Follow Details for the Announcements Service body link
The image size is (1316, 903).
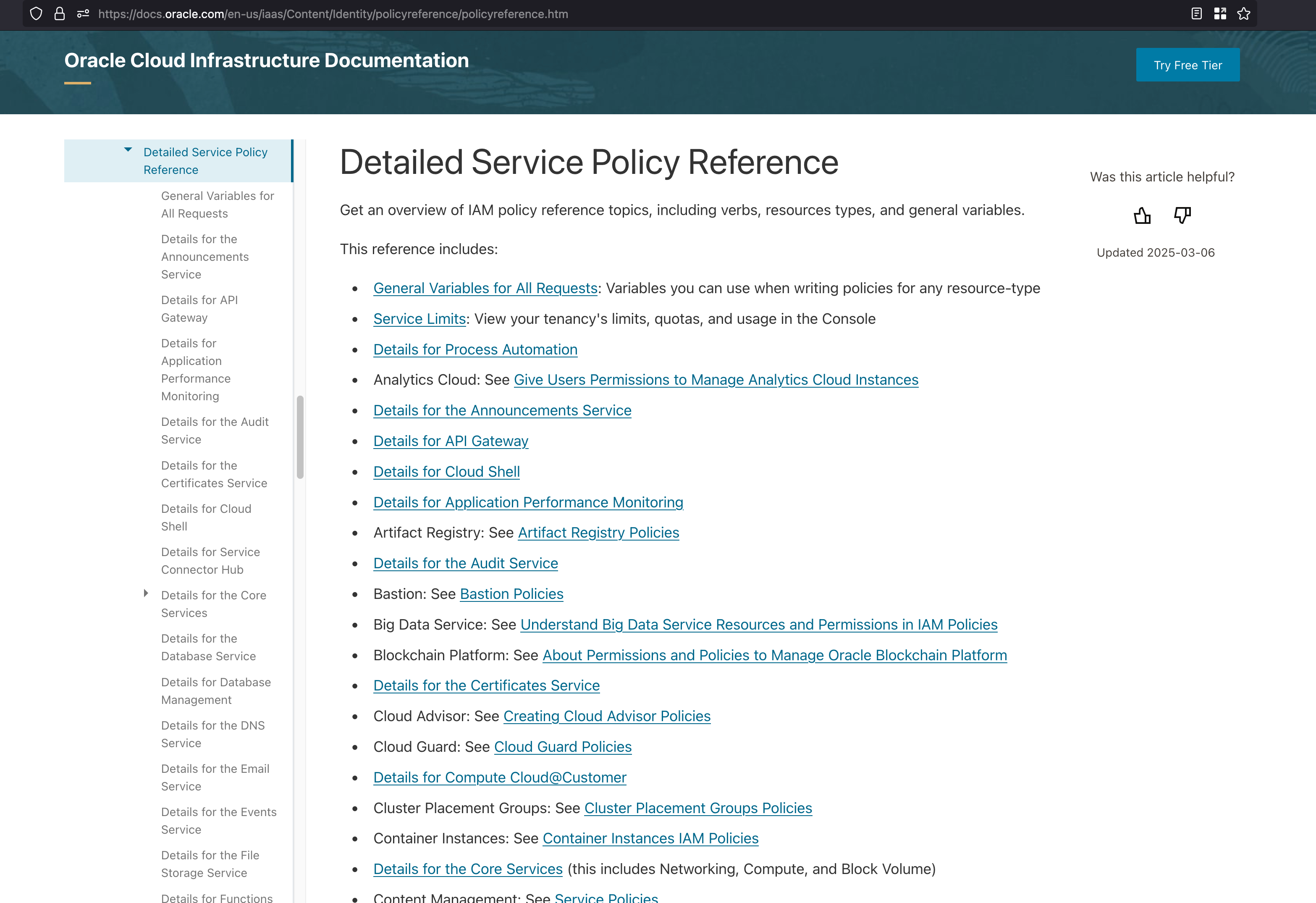[x=502, y=410]
